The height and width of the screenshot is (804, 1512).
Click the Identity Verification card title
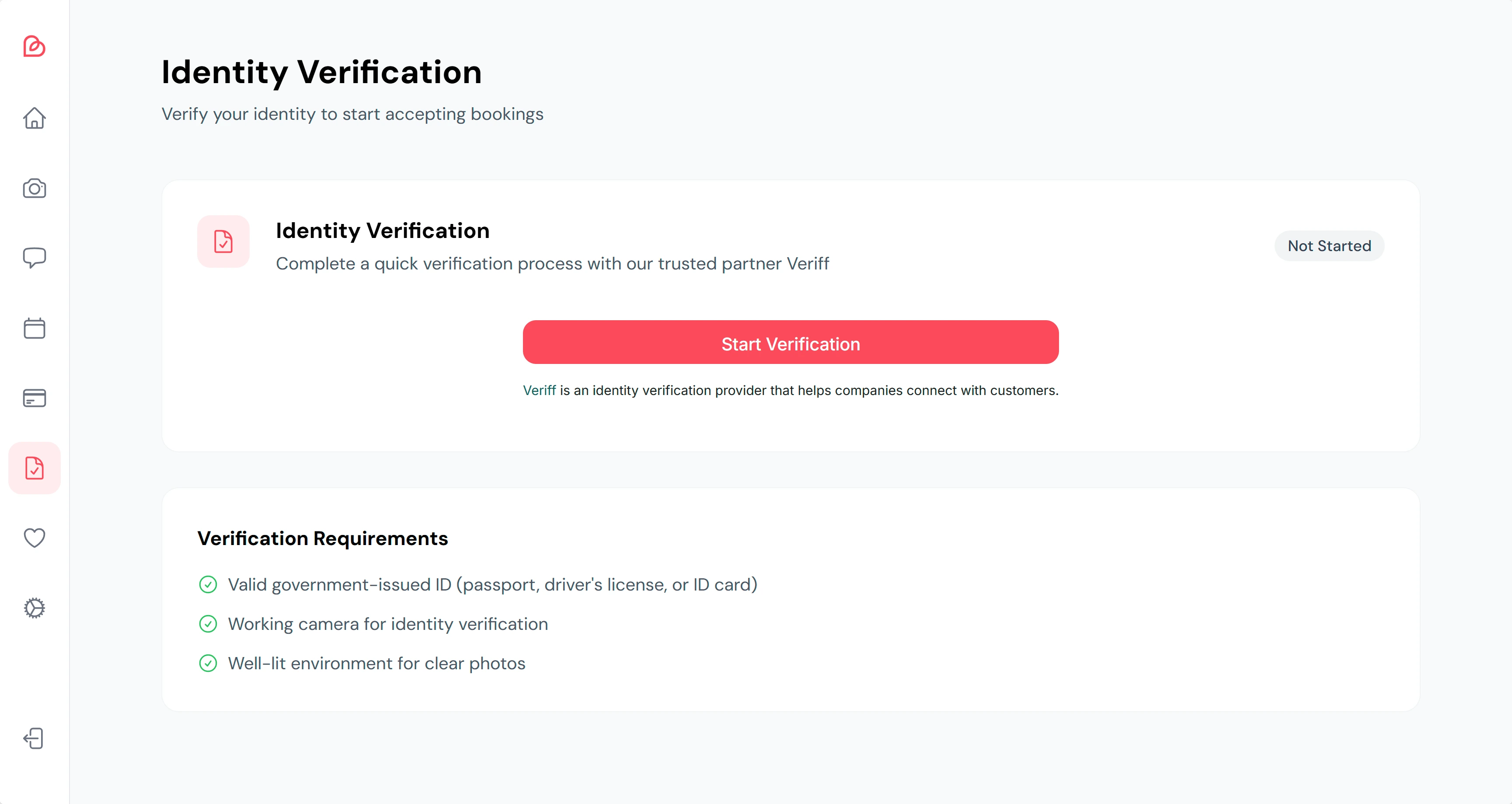pos(382,231)
